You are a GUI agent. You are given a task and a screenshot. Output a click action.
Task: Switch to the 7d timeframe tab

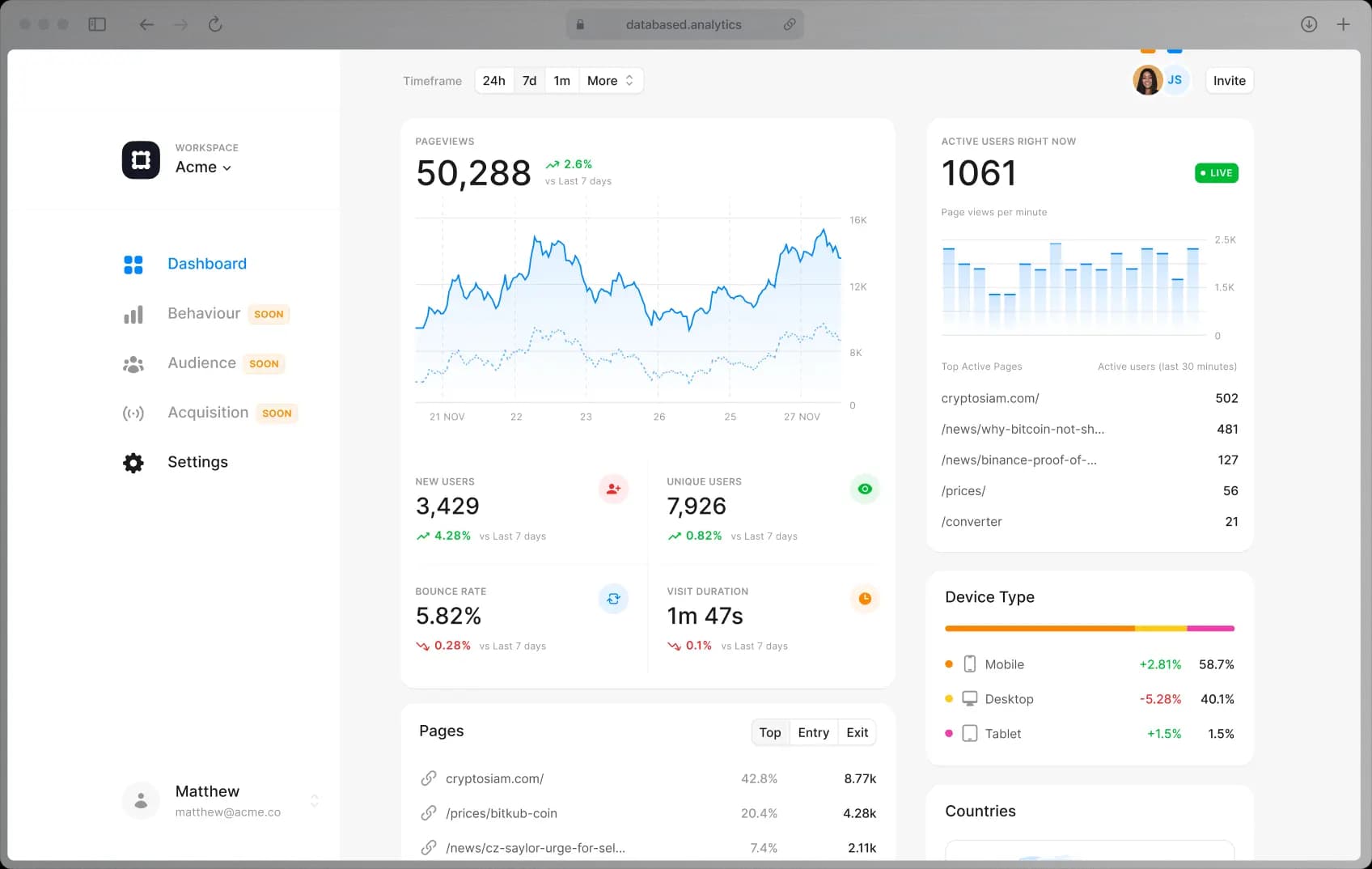pyautogui.click(x=529, y=80)
